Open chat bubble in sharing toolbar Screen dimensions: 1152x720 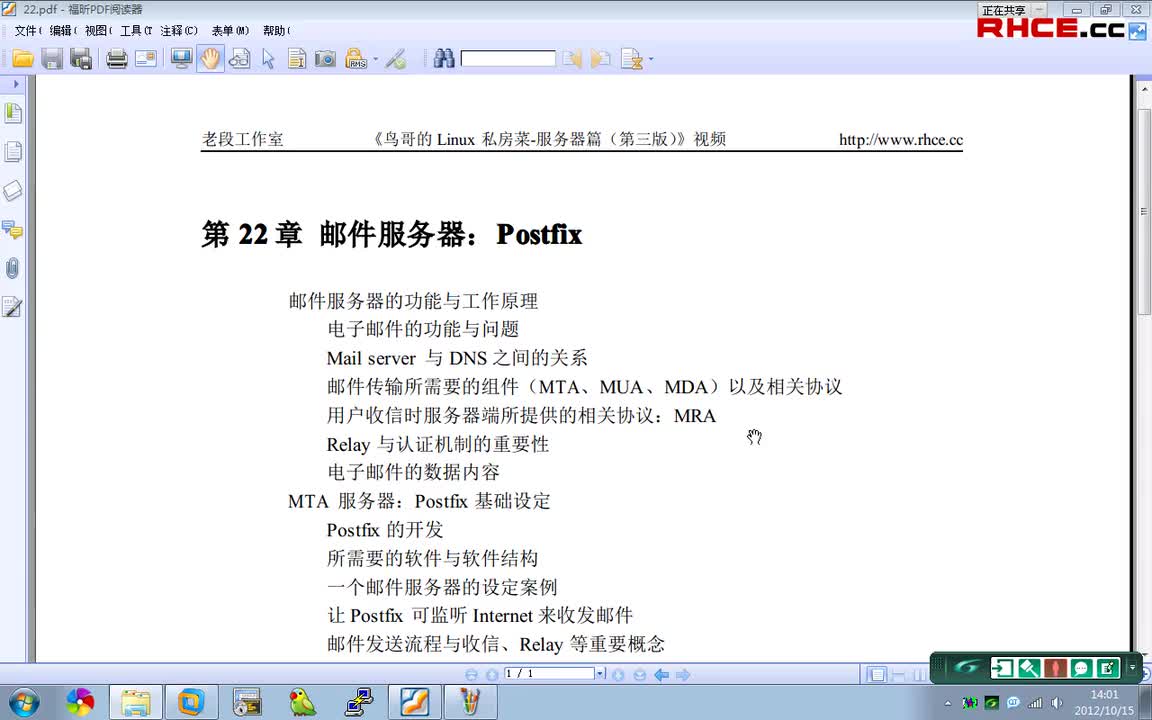pos(1081,668)
